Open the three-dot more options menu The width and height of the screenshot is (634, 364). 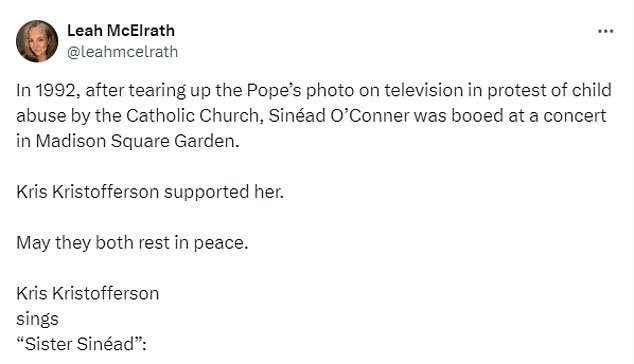point(605,31)
